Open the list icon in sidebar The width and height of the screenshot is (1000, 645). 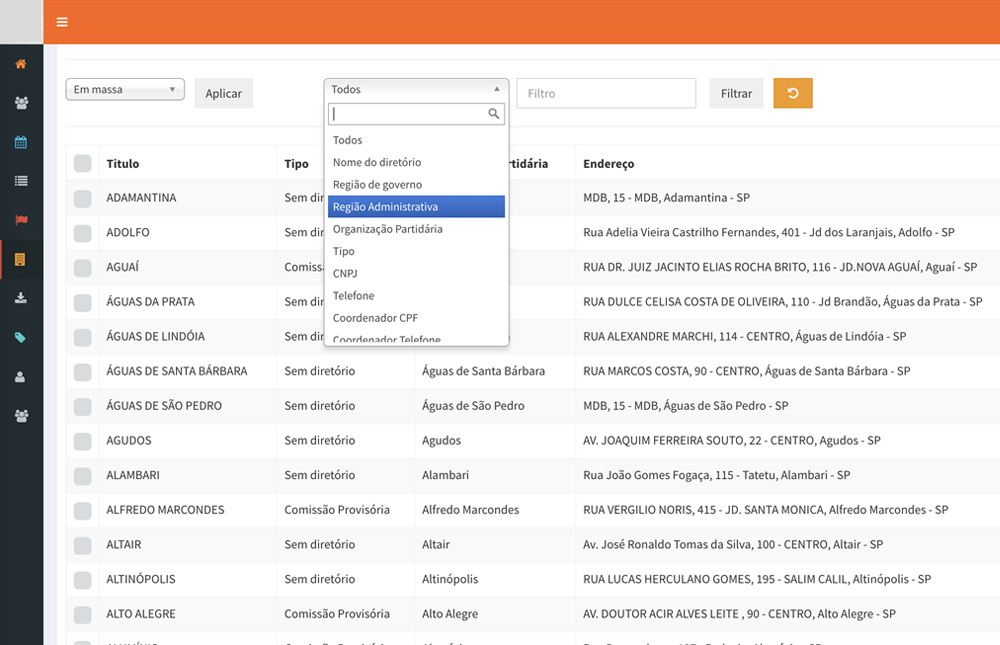21,181
